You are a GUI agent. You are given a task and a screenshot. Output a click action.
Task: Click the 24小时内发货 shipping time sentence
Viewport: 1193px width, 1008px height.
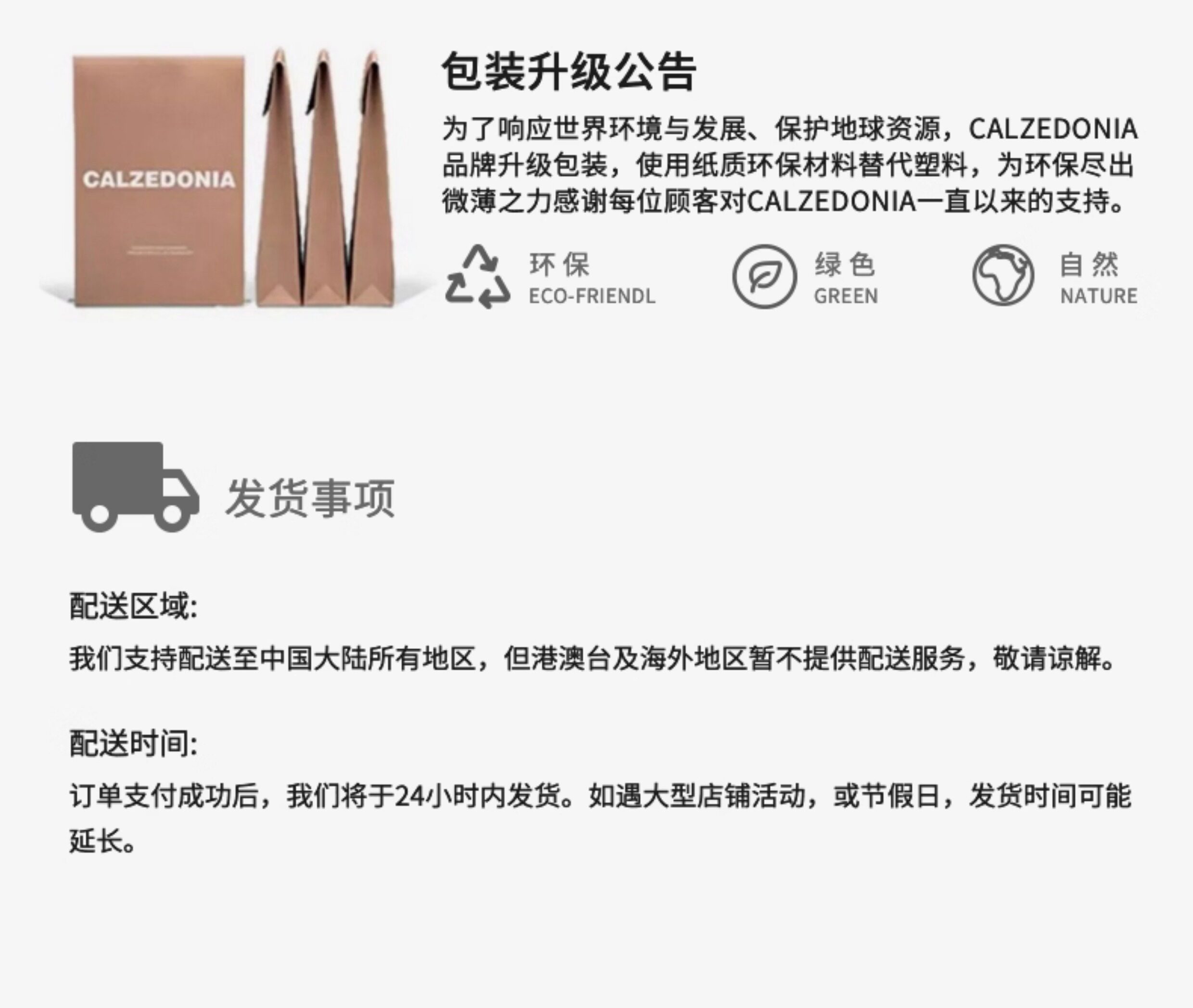(x=600, y=796)
